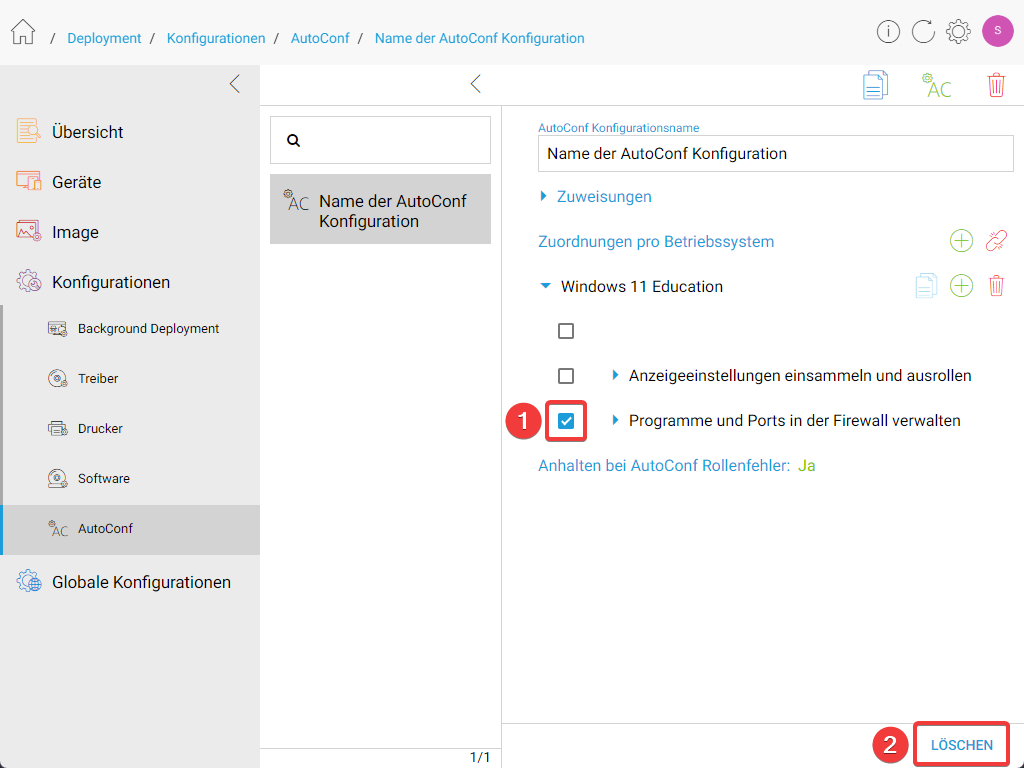Delete the Windows 11 Education entry
1024x768 pixels.
[x=996, y=286]
